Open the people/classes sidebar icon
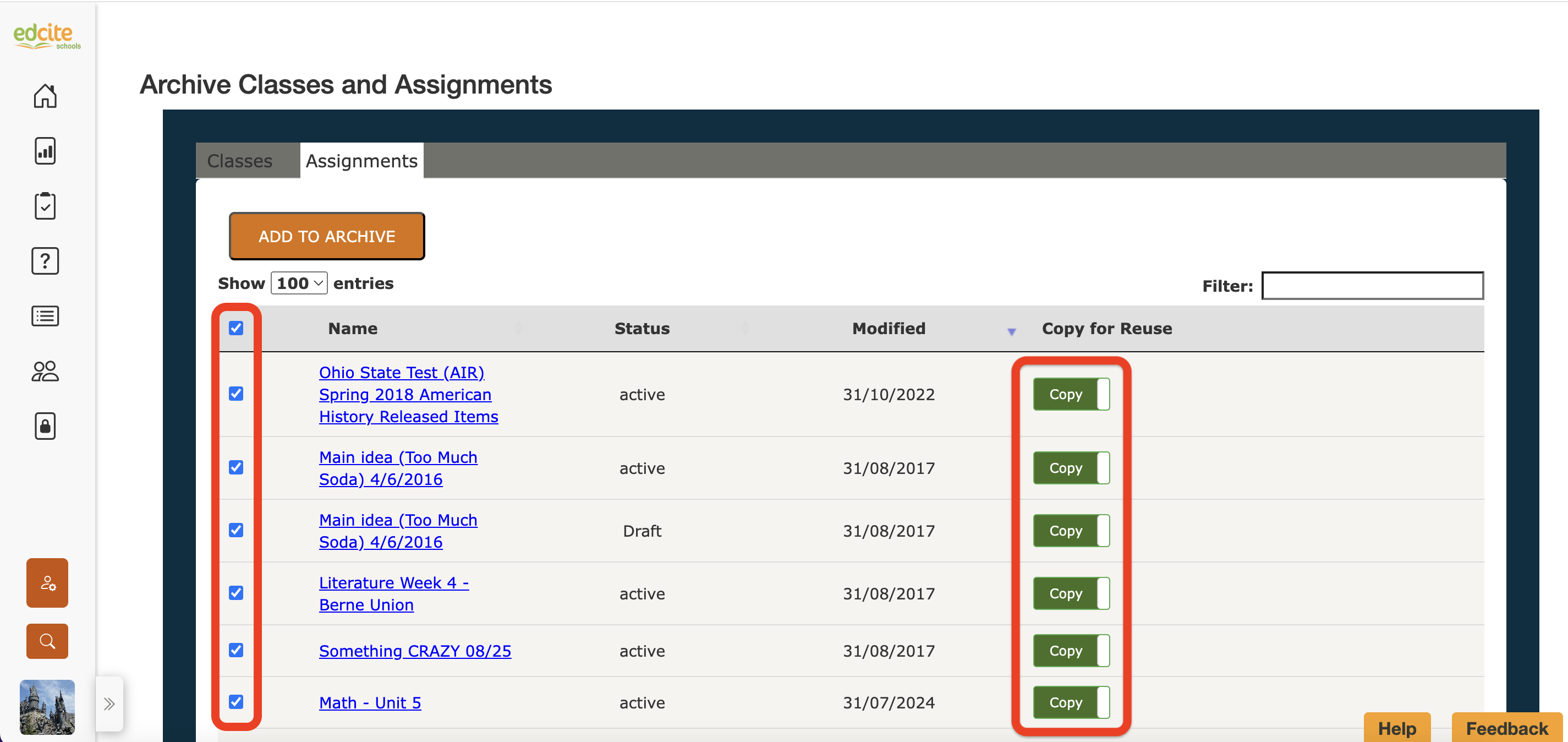 (45, 371)
